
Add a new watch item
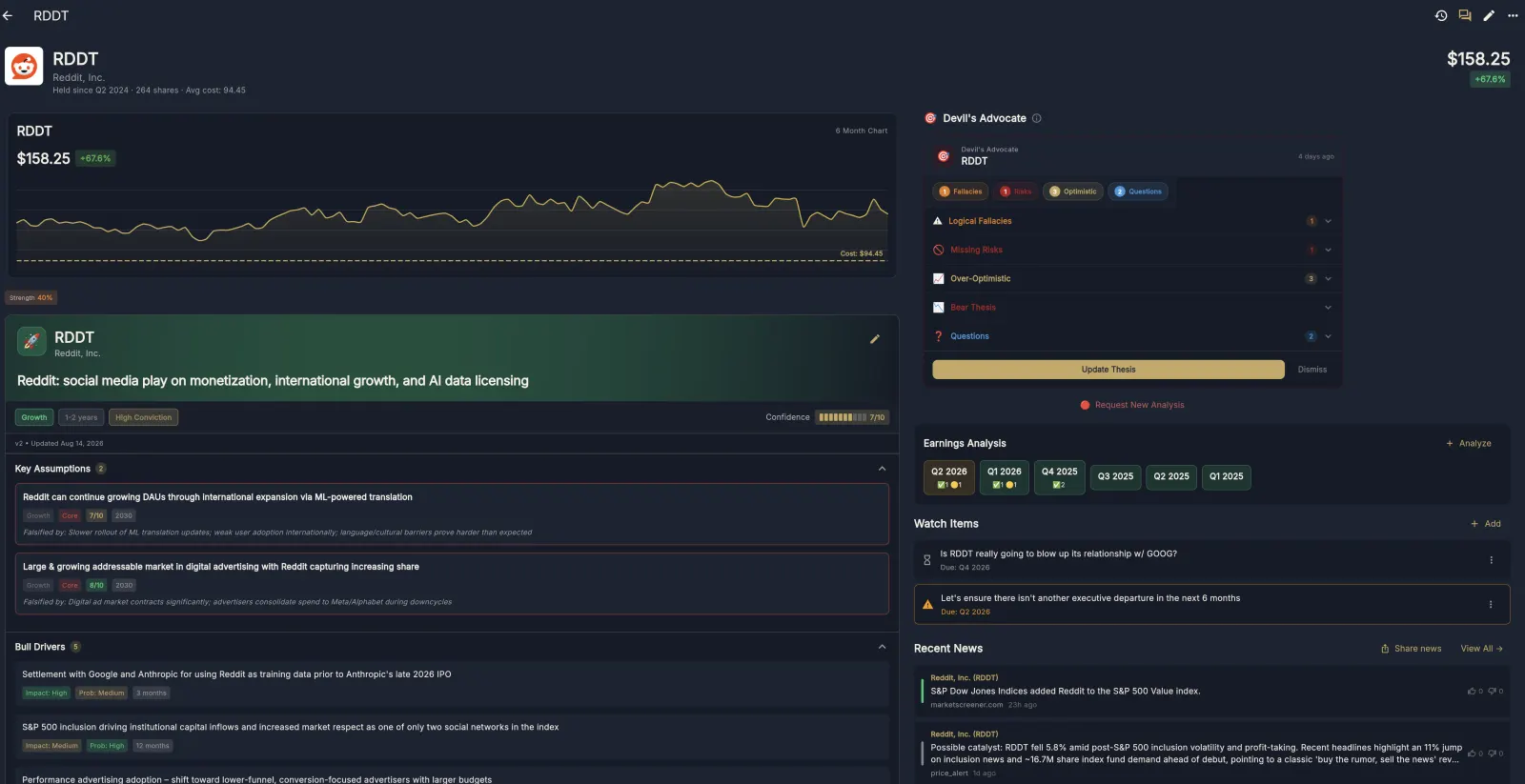pos(1486,524)
